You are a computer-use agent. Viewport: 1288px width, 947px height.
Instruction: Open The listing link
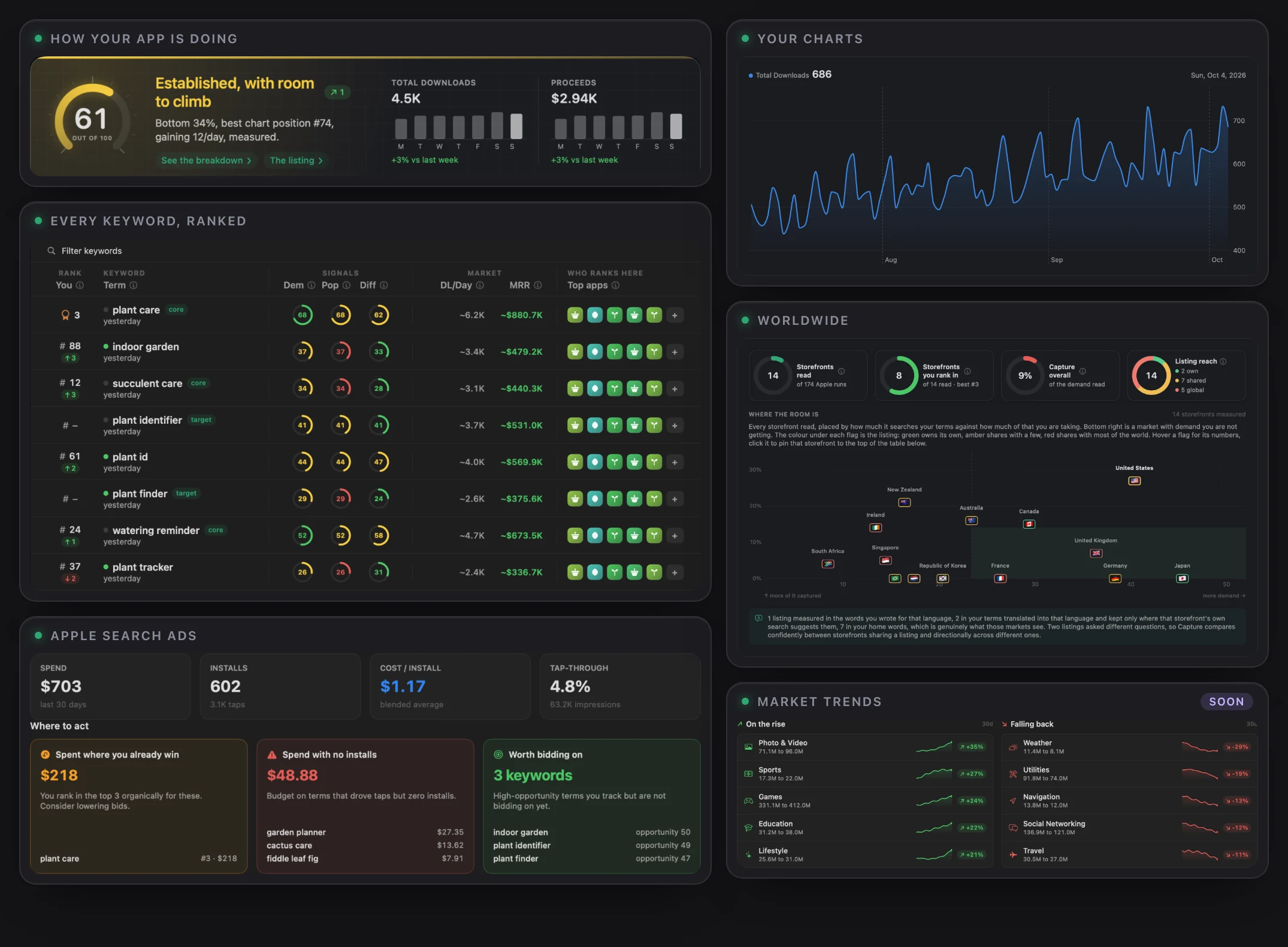296,161
